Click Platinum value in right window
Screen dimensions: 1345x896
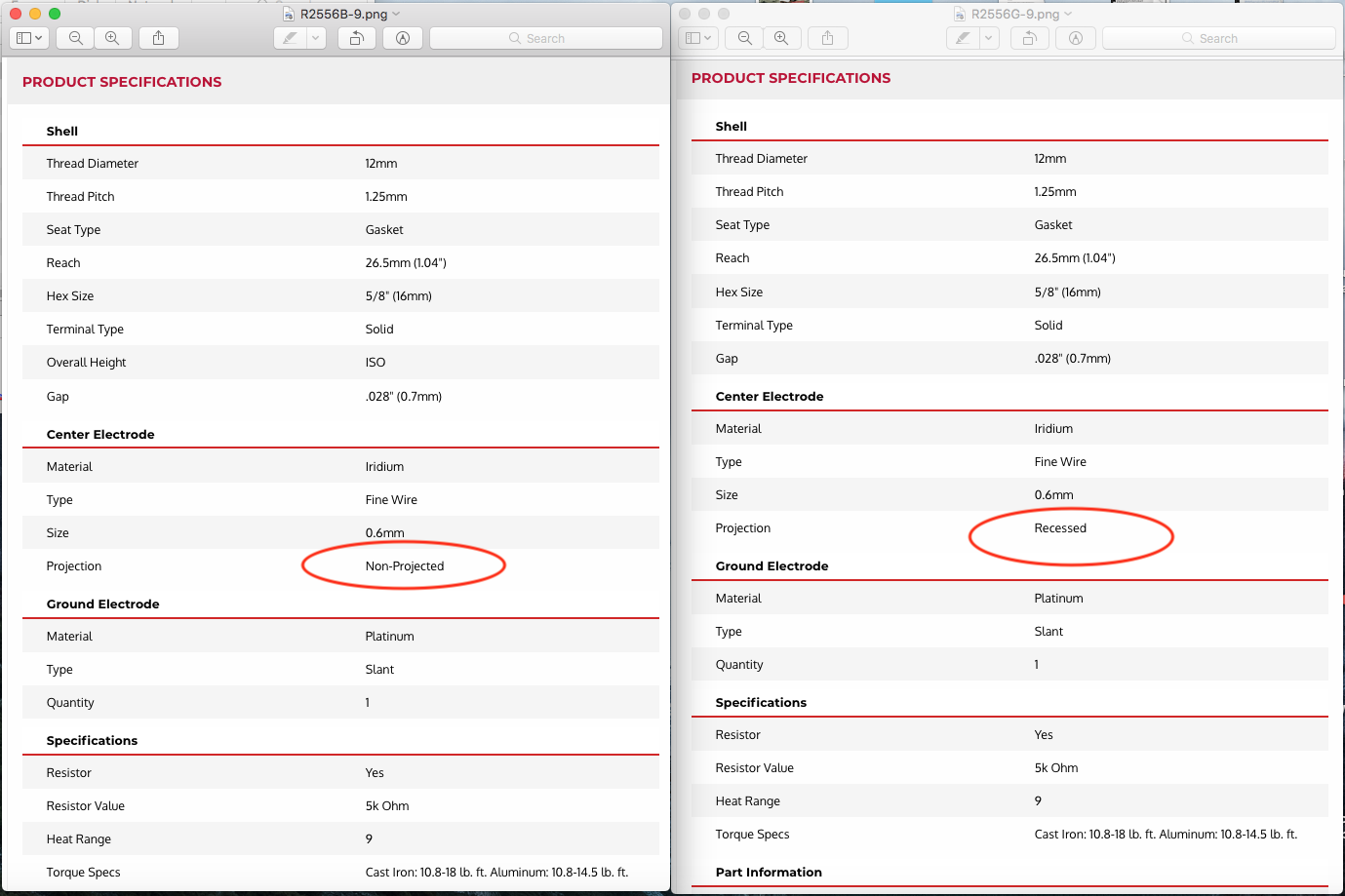[x=1058, y=599]
